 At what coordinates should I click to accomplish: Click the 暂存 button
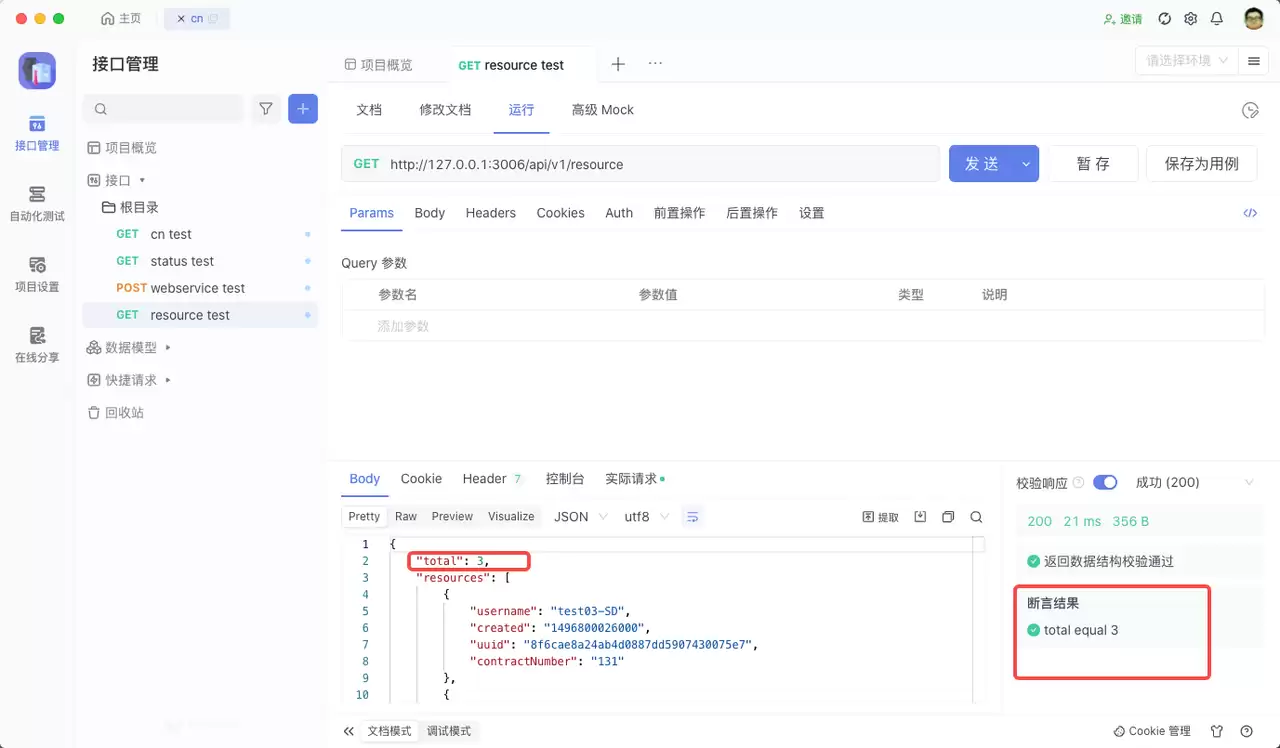click(x=1093, y=164)
